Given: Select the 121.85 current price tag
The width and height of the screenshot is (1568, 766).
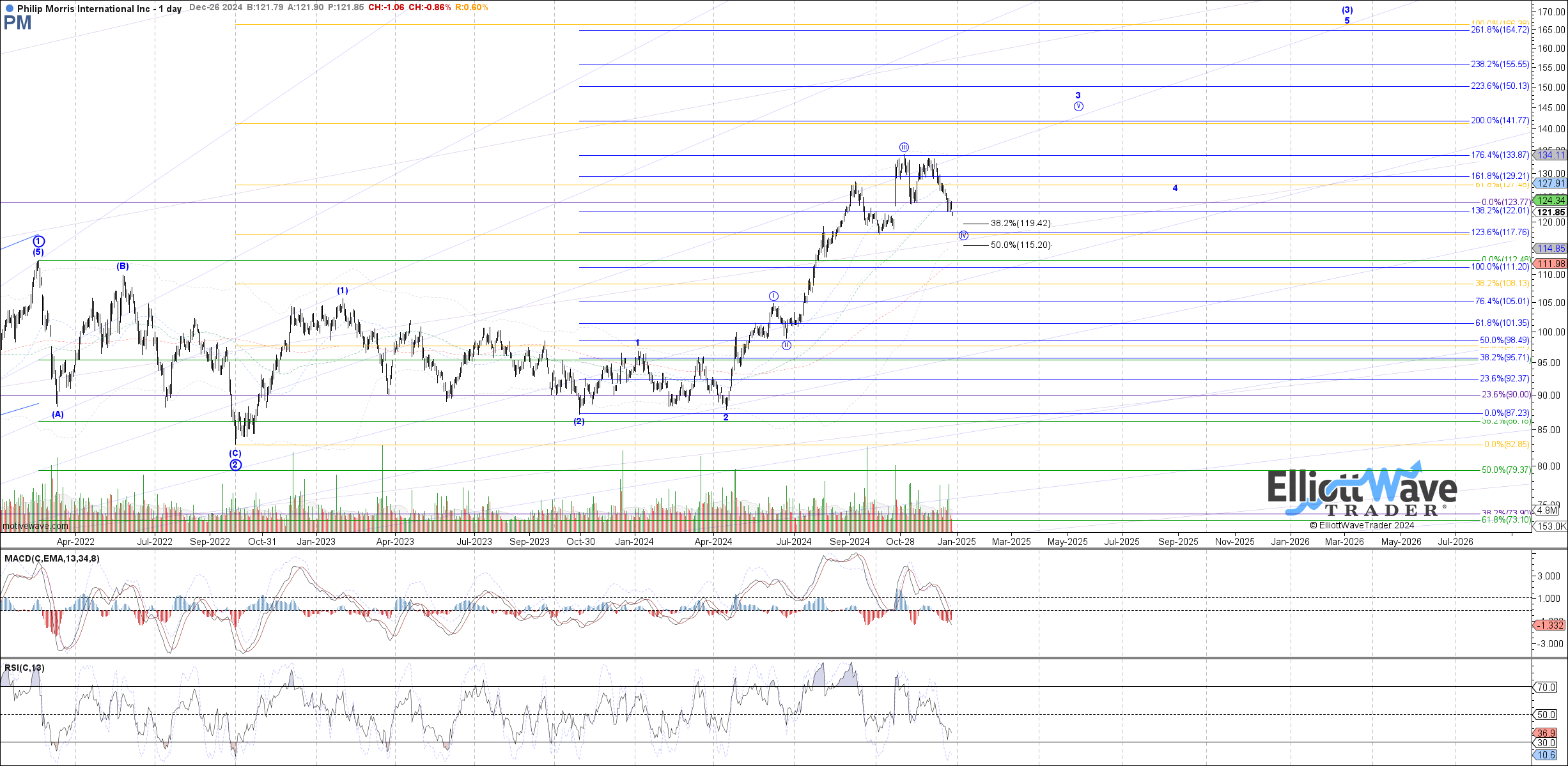Looking at the screenshot, I should tap(1551, 212).
